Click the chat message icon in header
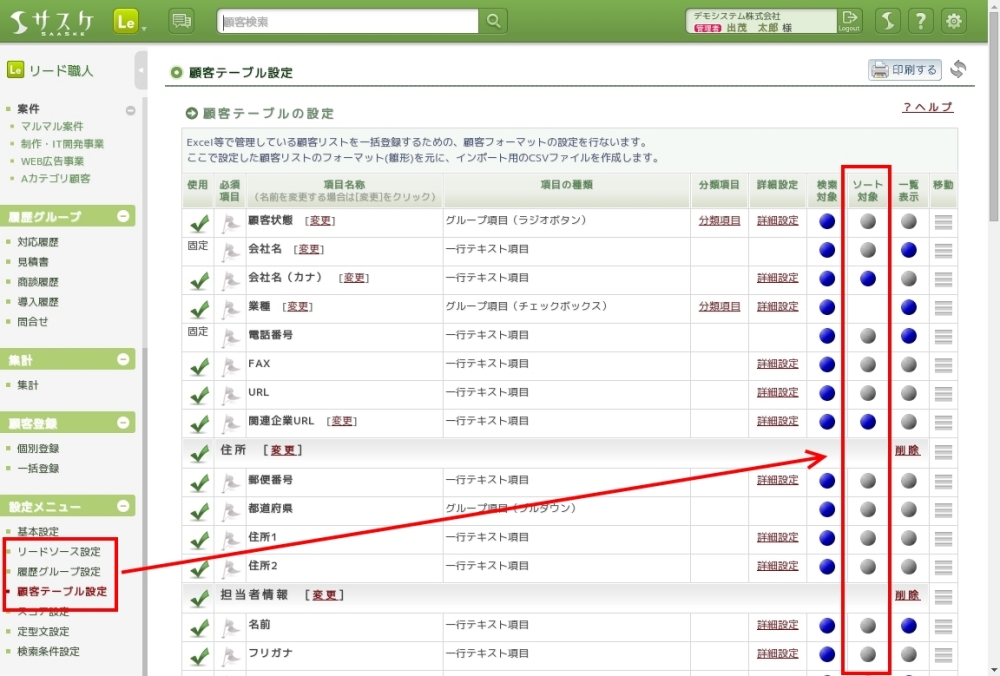Viewport: 1000px width, 676px height. point(181,21)
